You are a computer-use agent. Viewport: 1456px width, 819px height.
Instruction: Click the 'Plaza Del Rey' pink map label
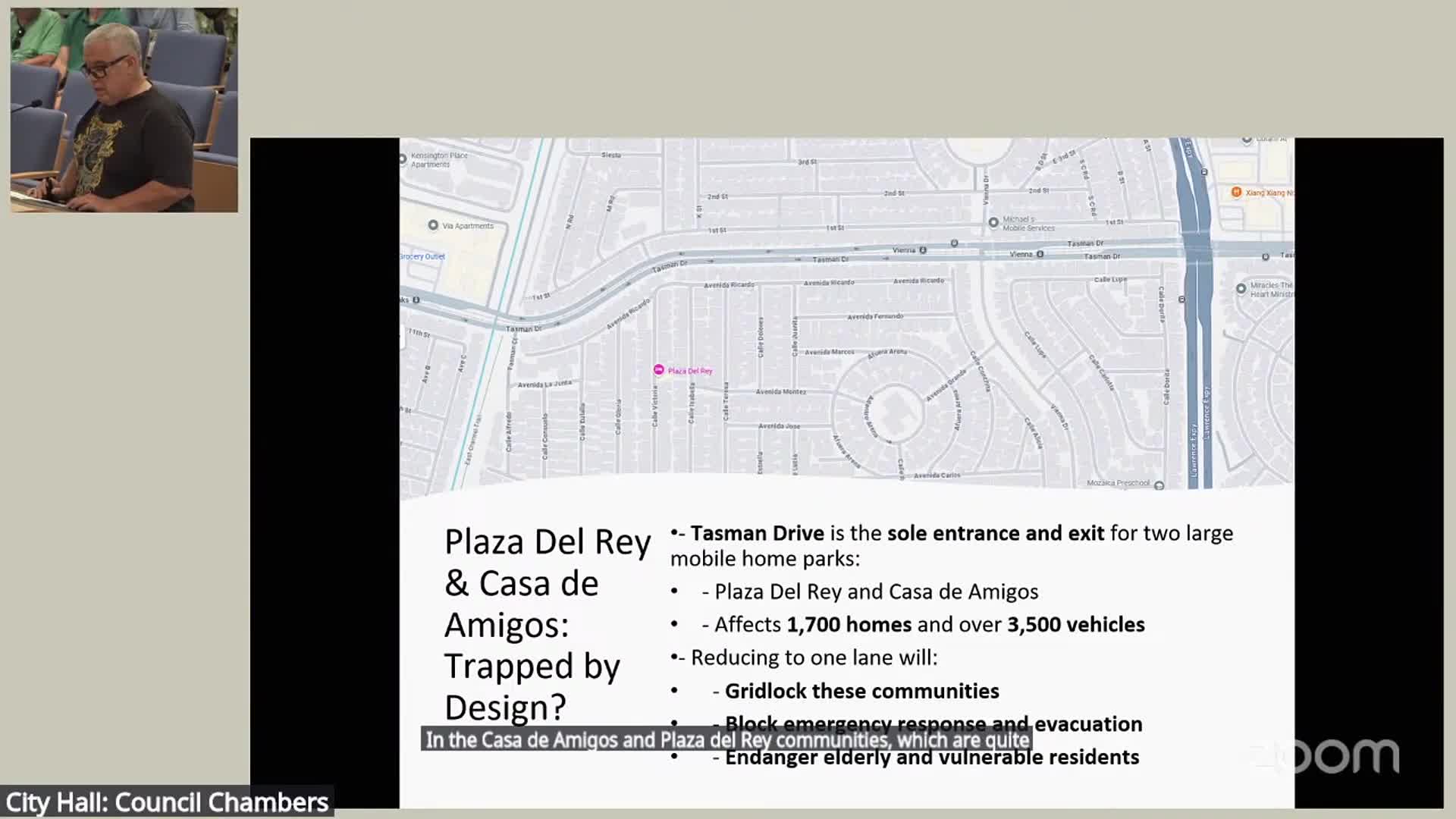(x=690, y=371)
